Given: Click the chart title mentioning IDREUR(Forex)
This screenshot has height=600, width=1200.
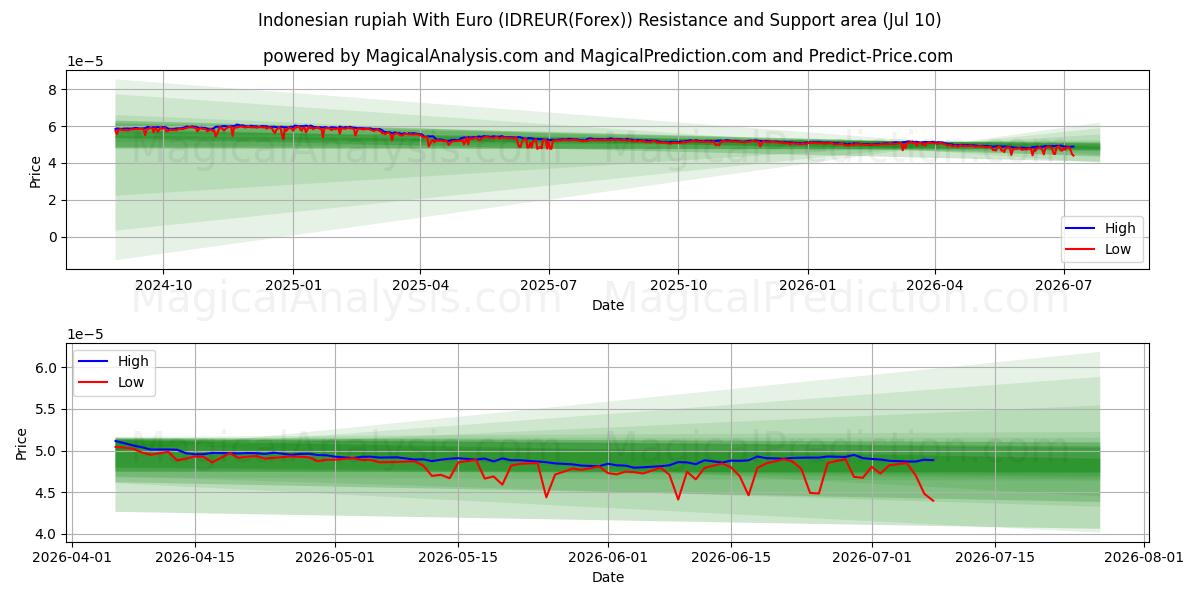Looking at the screenshot, I should click(599, 20).
